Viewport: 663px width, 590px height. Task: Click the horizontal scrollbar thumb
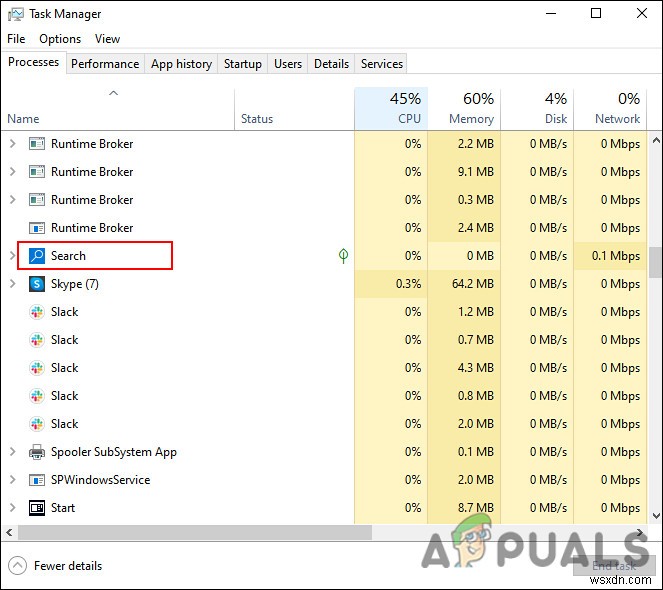coord(195,532)
